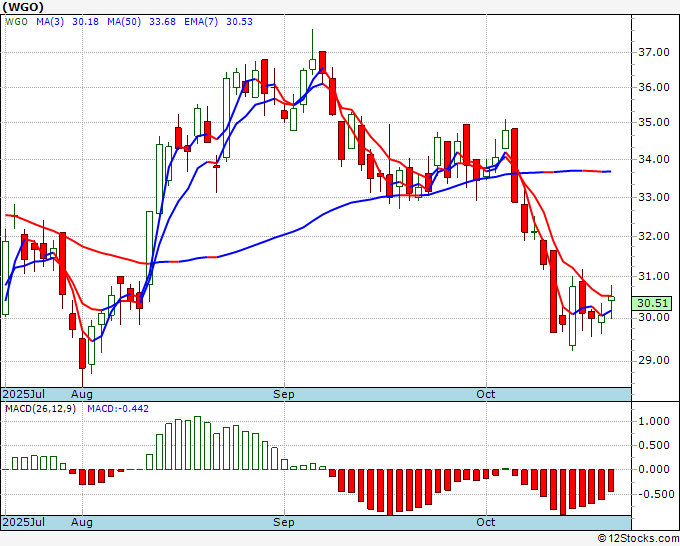680x546 pixels.
Task: Click the 0.500 MACD axis label
Action: 654,445
